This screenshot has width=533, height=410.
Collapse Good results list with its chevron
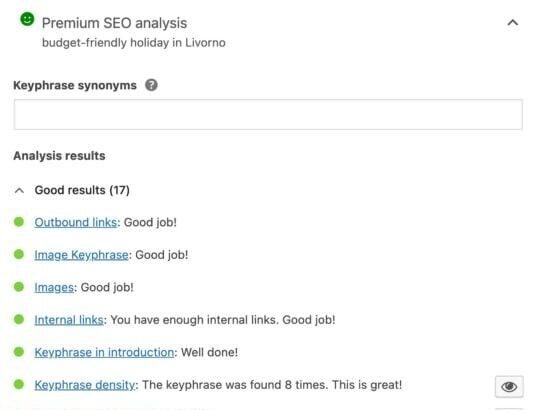[x=19, y=190]
